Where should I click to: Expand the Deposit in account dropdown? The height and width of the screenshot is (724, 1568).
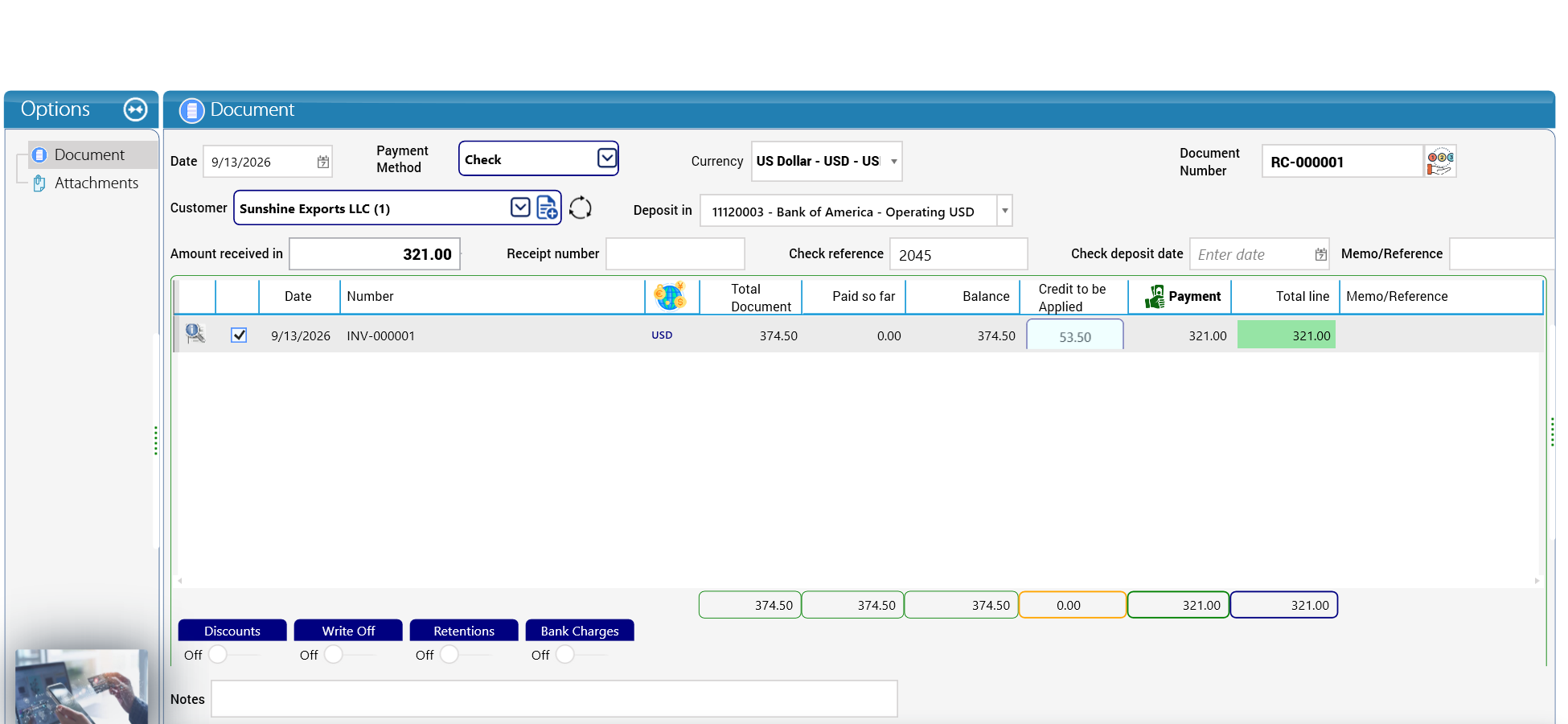pyautogui.click(x=1004, y=211)
